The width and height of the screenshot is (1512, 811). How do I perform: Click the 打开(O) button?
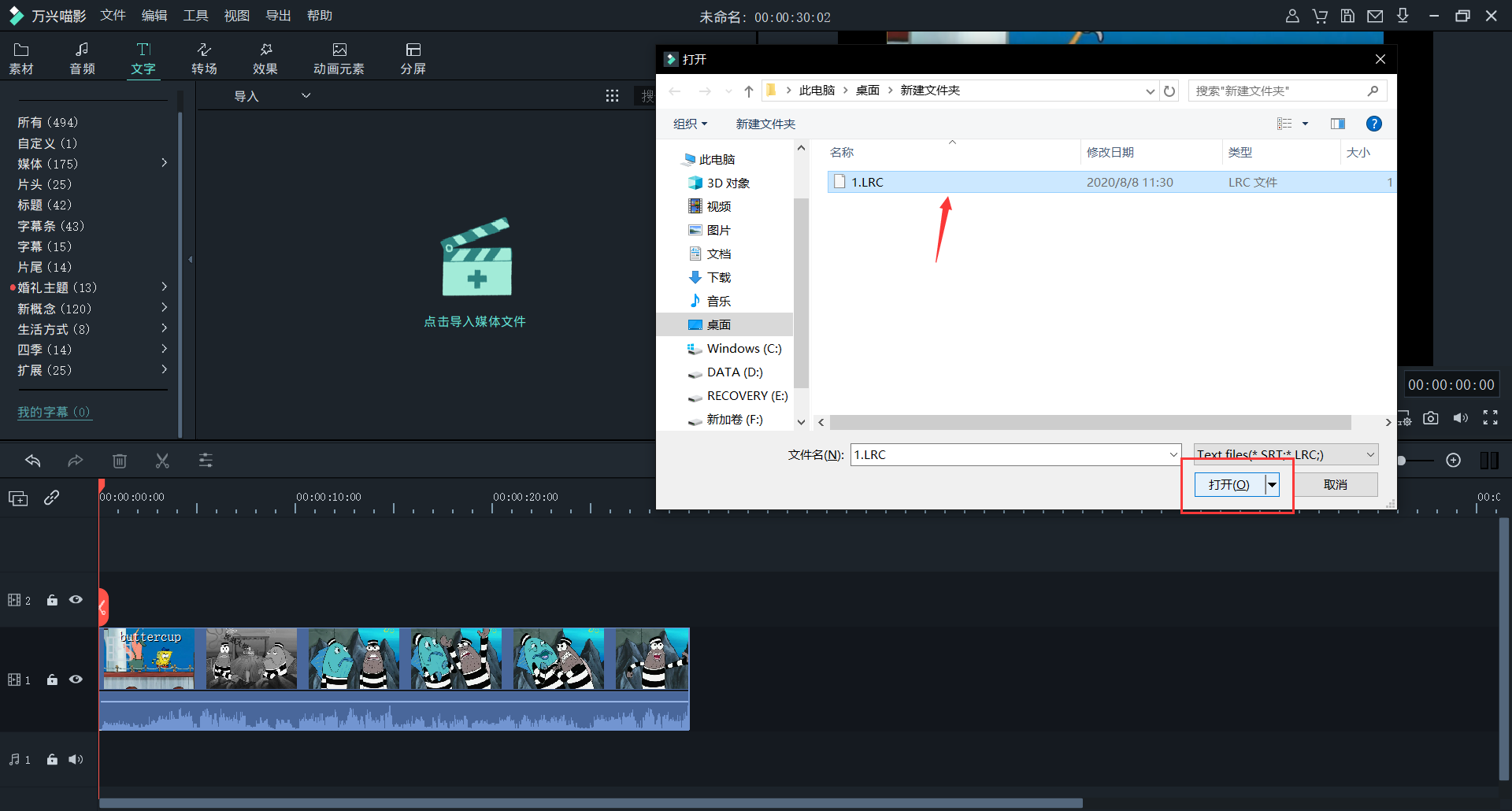(1229, 485)
